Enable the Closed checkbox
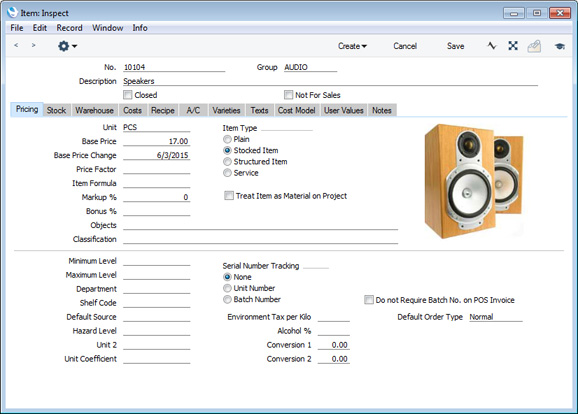Screen dimensions: 578x414 coord(128,95)
